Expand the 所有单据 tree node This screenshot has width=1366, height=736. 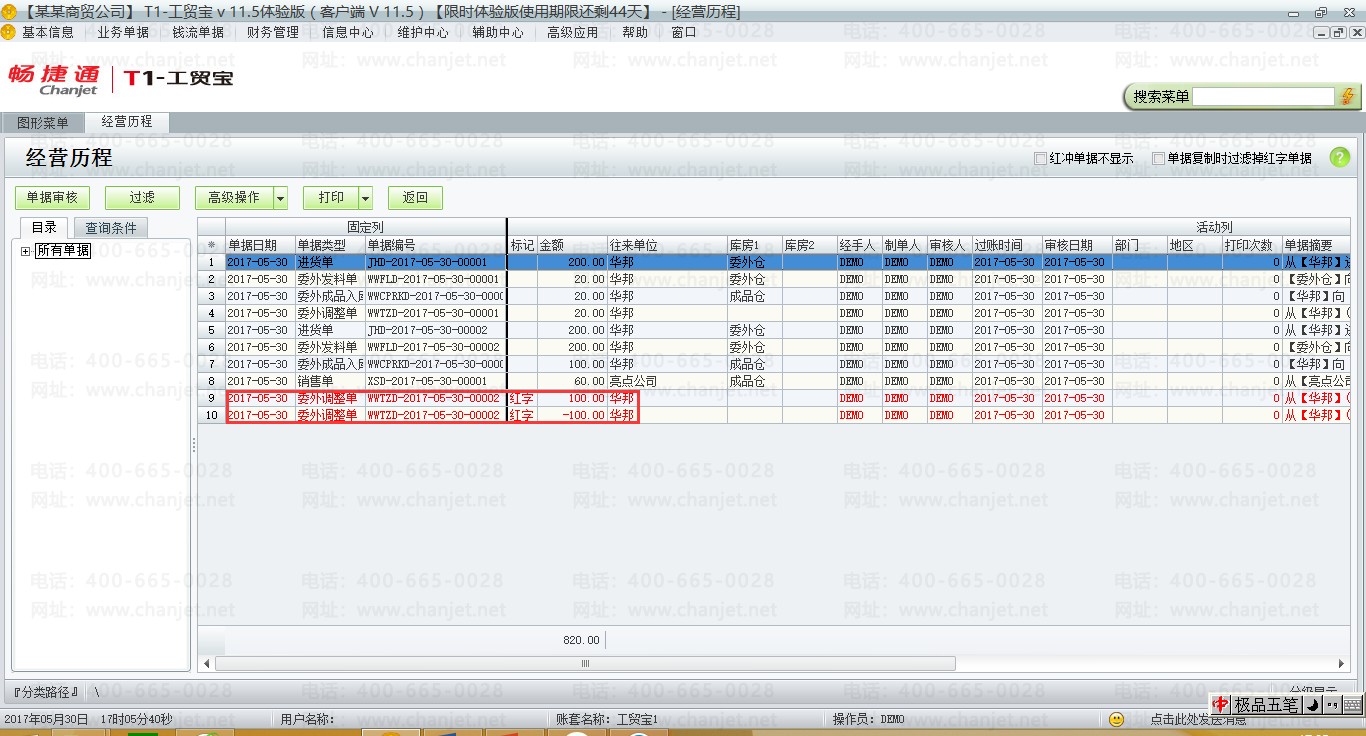25,251
